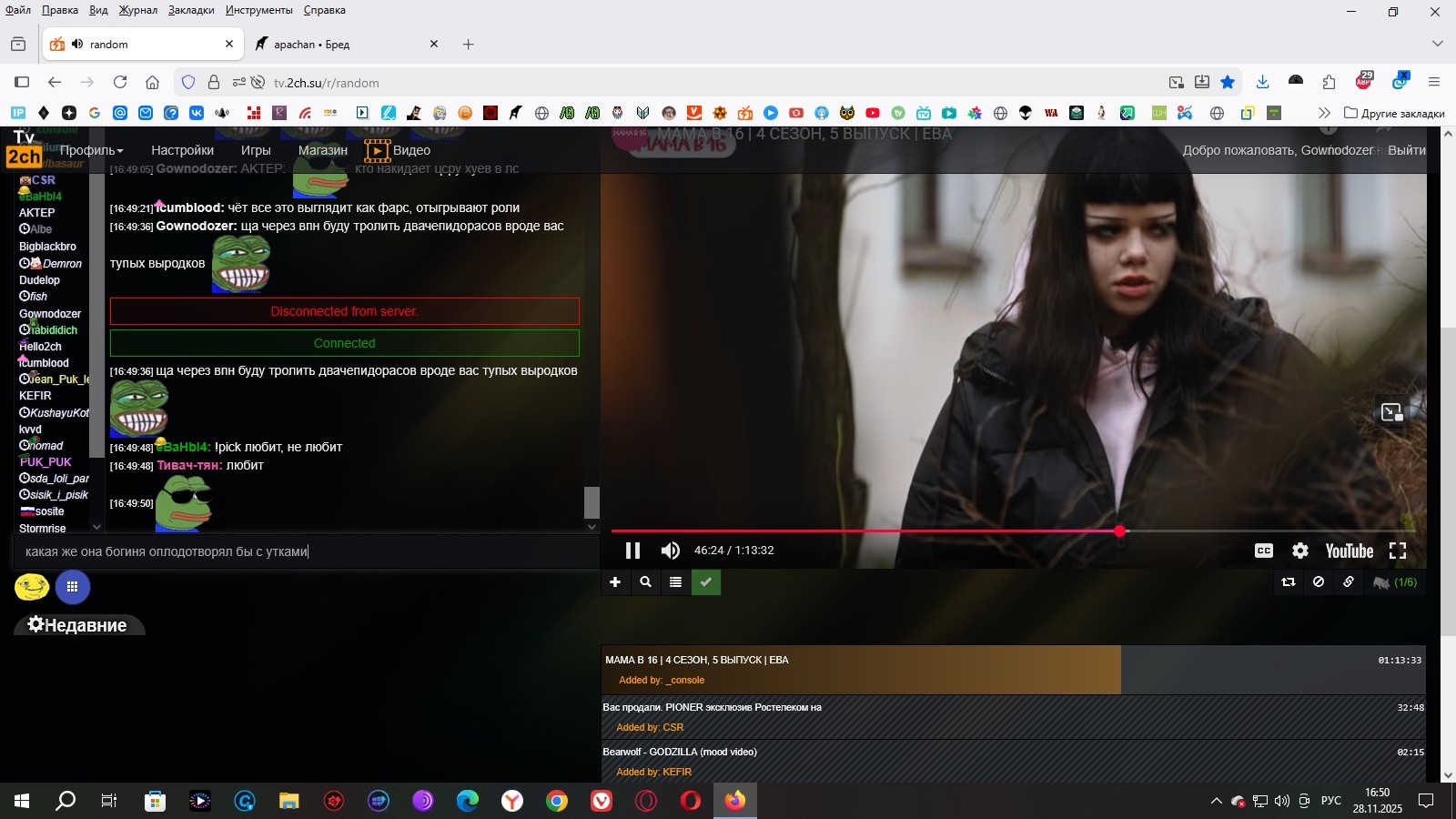
Task: Open the yellow smiley emote picker
Action: tap(32, 587)
